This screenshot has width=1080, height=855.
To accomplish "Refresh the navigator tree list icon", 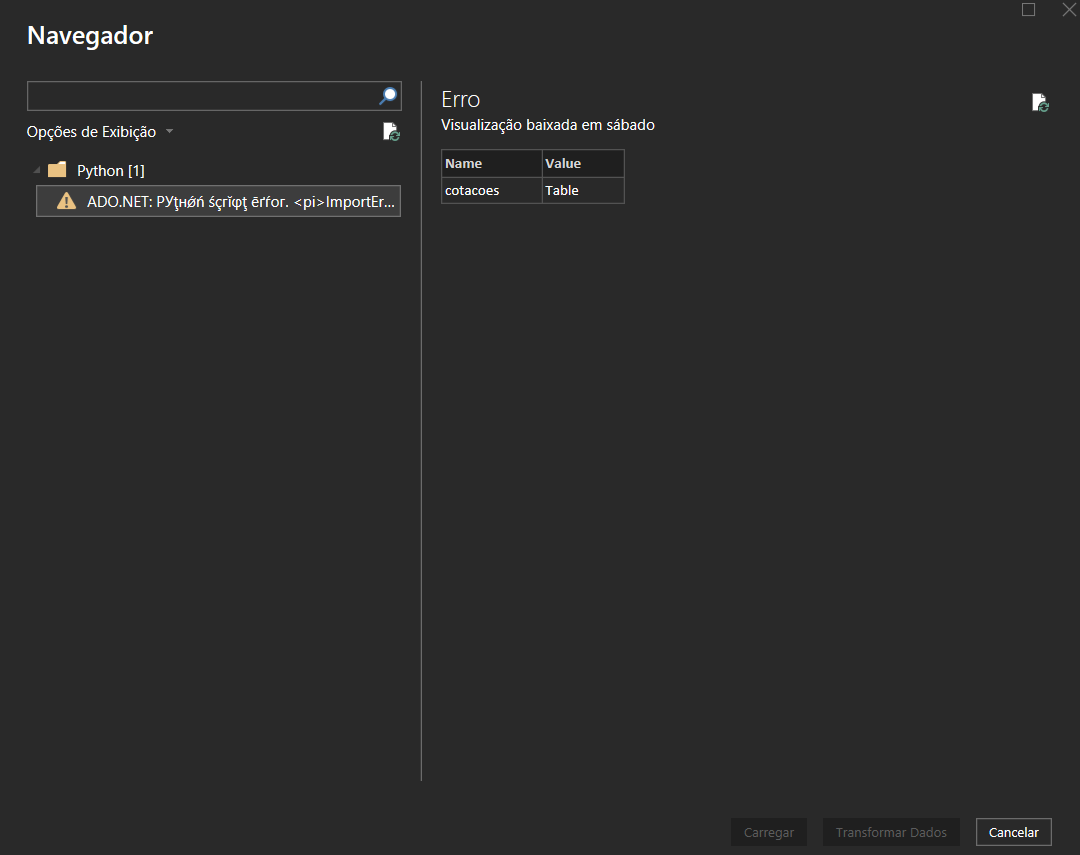I will point(391,132).
